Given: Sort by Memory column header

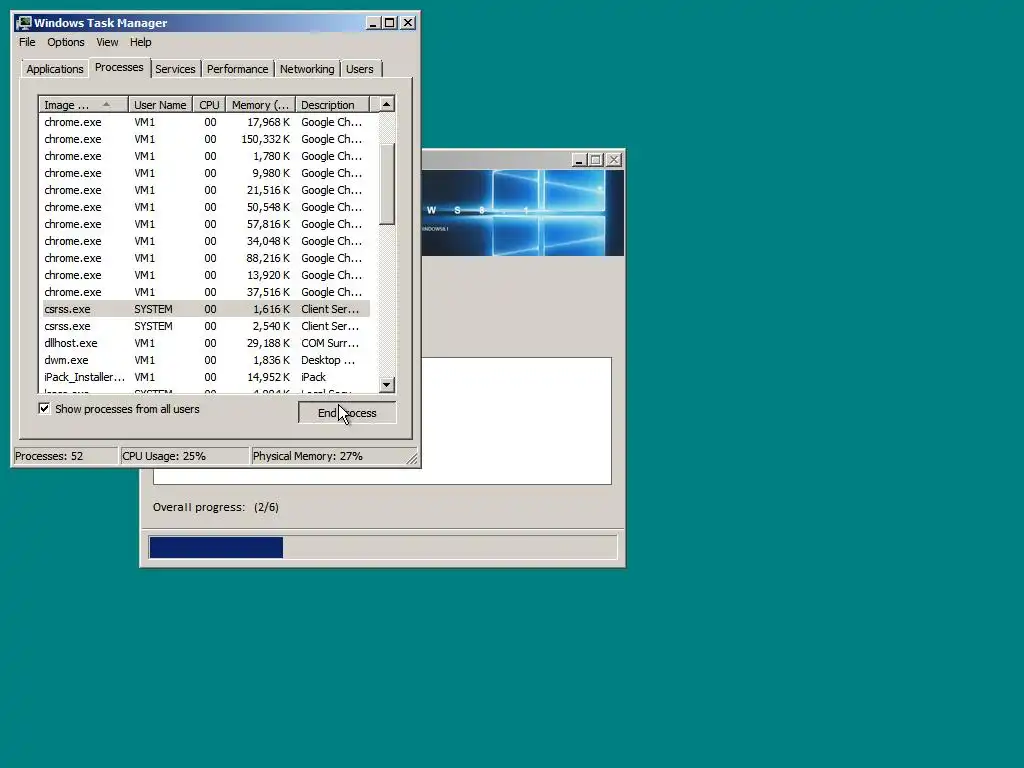Looking at the screenshot, I should pos(261,104).
